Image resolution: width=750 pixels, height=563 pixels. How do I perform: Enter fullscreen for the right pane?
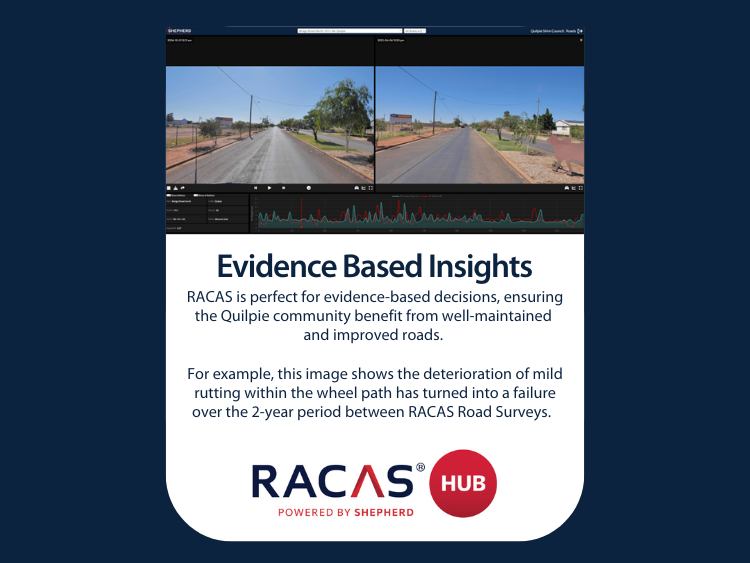coord(581,188)
